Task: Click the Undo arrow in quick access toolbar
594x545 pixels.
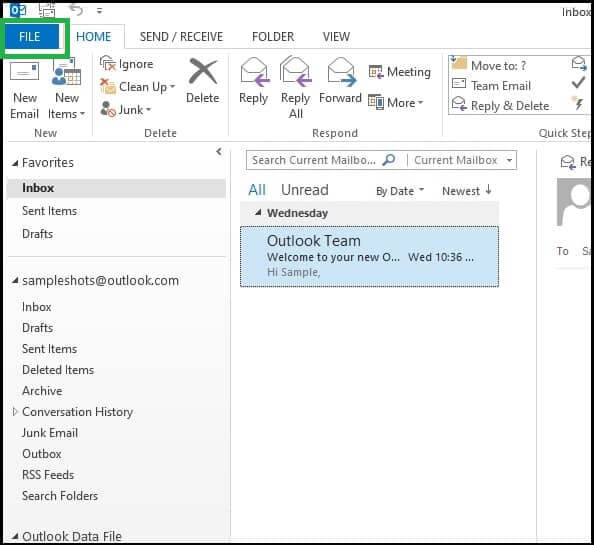Action: point(76,10)
